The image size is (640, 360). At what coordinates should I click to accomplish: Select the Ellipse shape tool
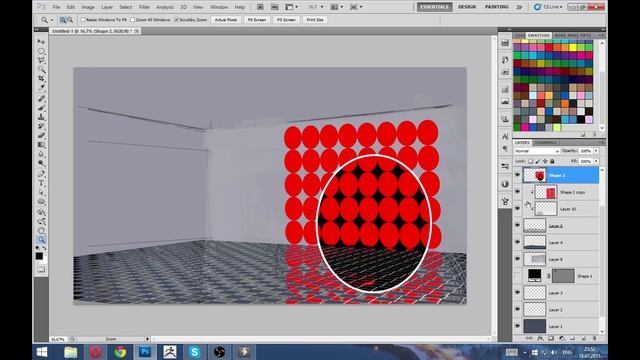coord(41,202)
